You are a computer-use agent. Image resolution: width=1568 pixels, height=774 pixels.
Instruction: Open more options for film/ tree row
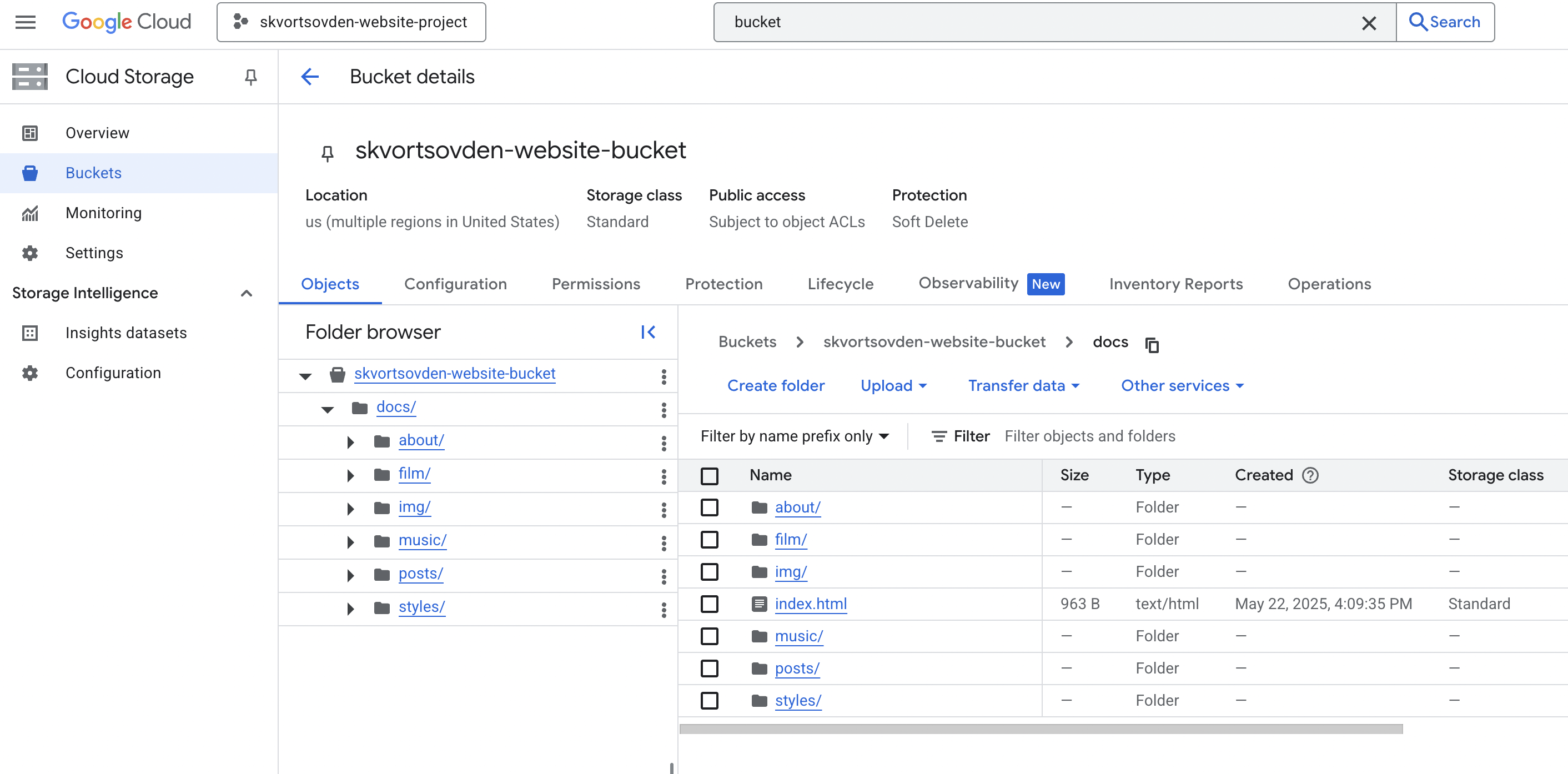[664, 476]
